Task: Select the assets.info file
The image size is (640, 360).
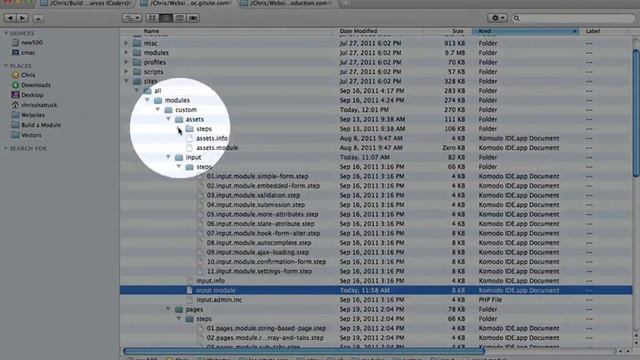Action: pos(212,138)
